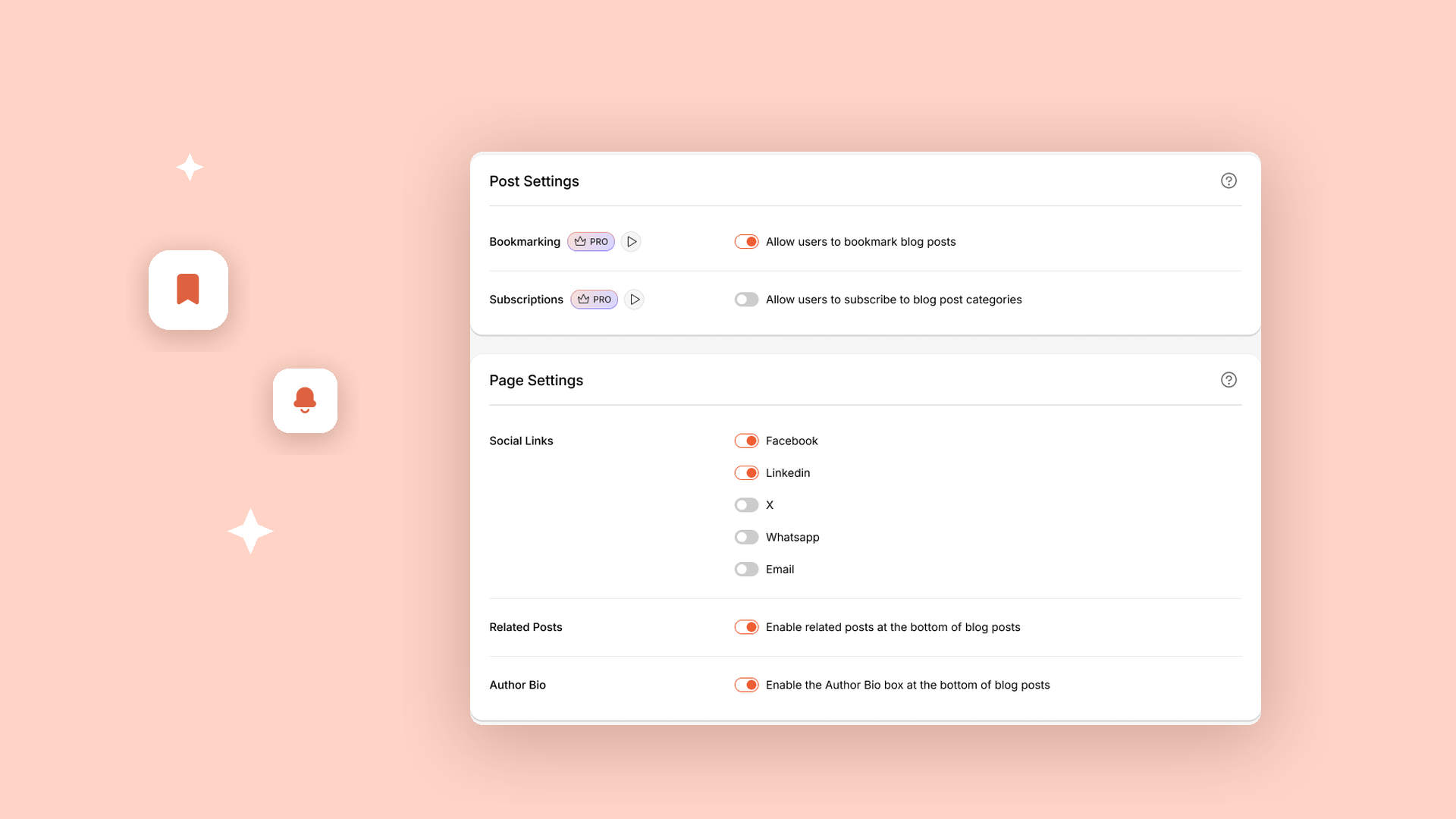Click the Post Settings heading
The height and width of the screenshot is (819, 1456).
[x=534, y=181]
